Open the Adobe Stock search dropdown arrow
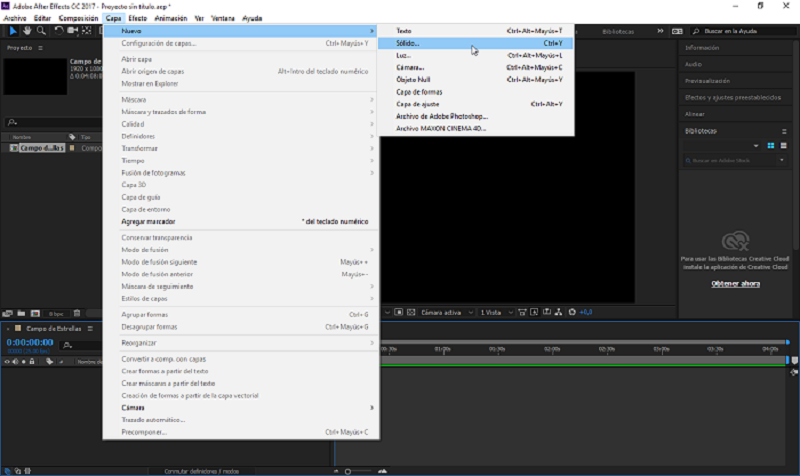 click(782, 161)
